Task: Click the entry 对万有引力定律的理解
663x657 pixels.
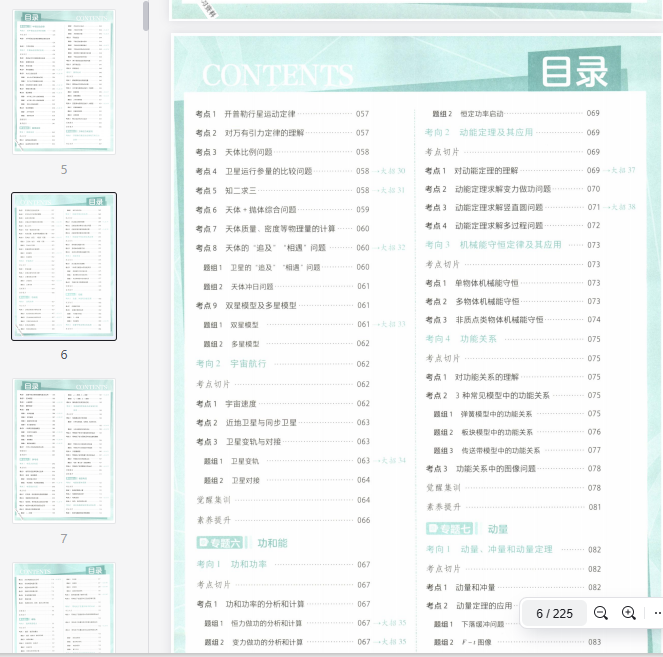Action: point(264,133)
